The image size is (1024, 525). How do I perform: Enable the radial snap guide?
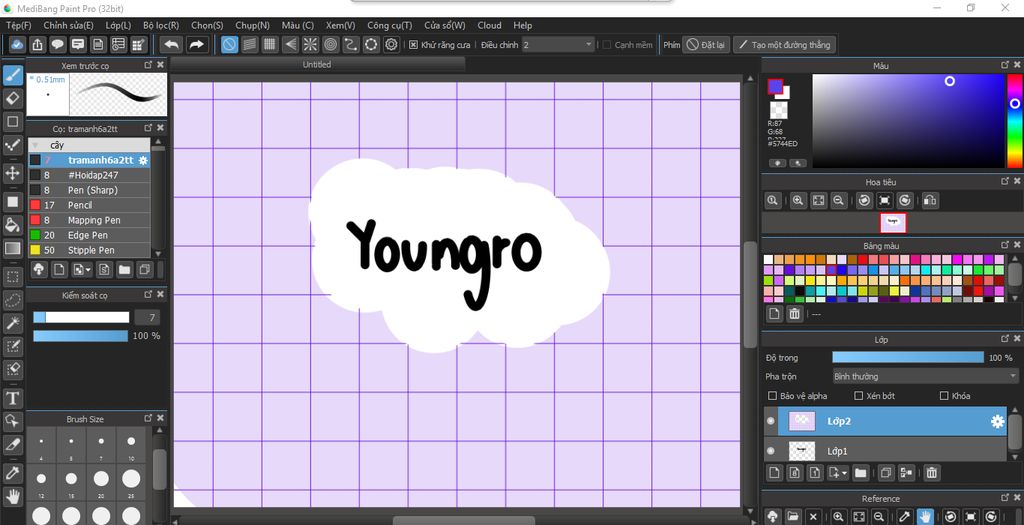point(310,44)
